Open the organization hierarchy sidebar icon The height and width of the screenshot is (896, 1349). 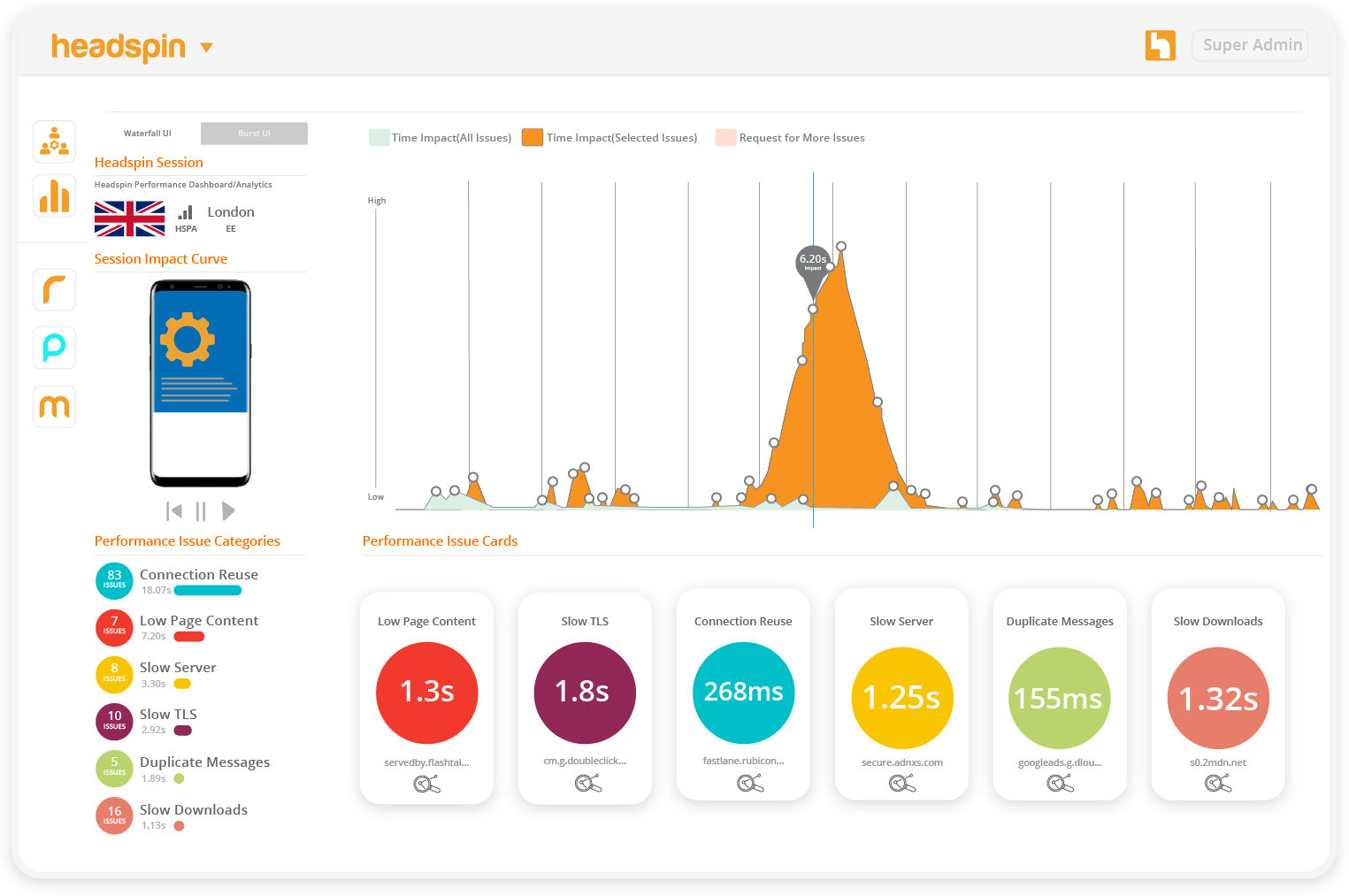[x=54, y=142]
